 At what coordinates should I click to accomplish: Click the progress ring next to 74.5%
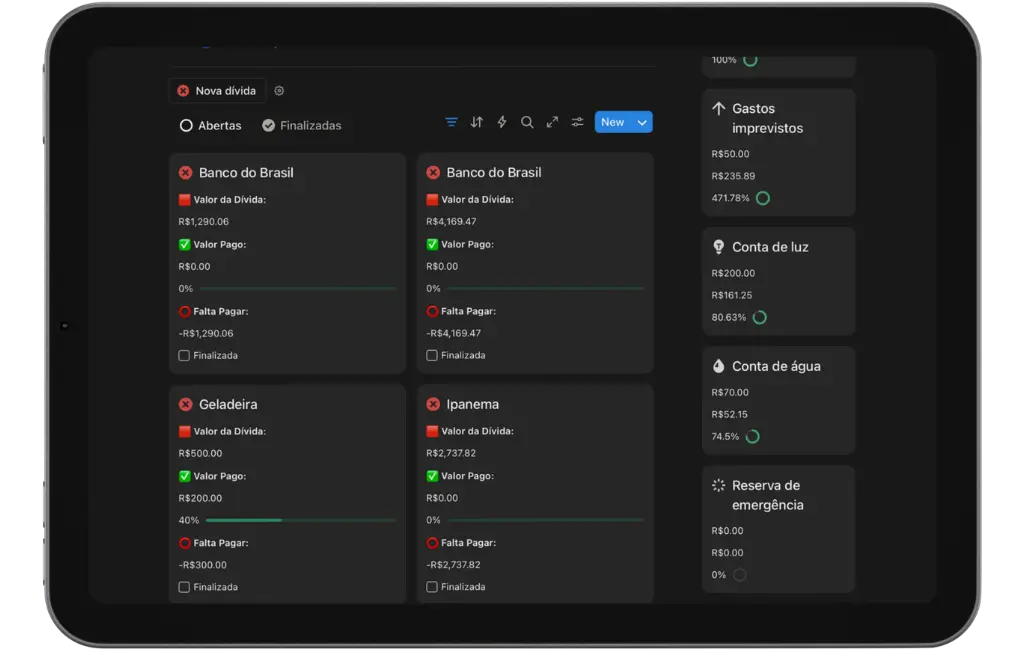(752, 436)
